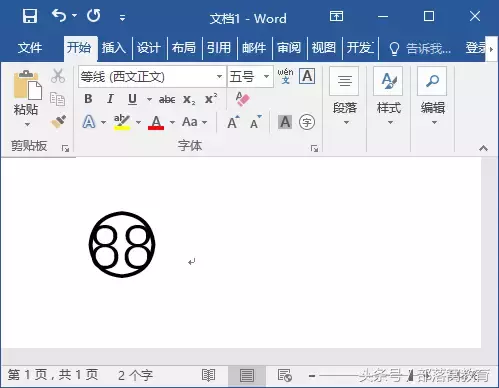This screenshot has height=388, width=499.
Task: Expand underline style dropdown arrow
Action: click(x=149, y=99)
